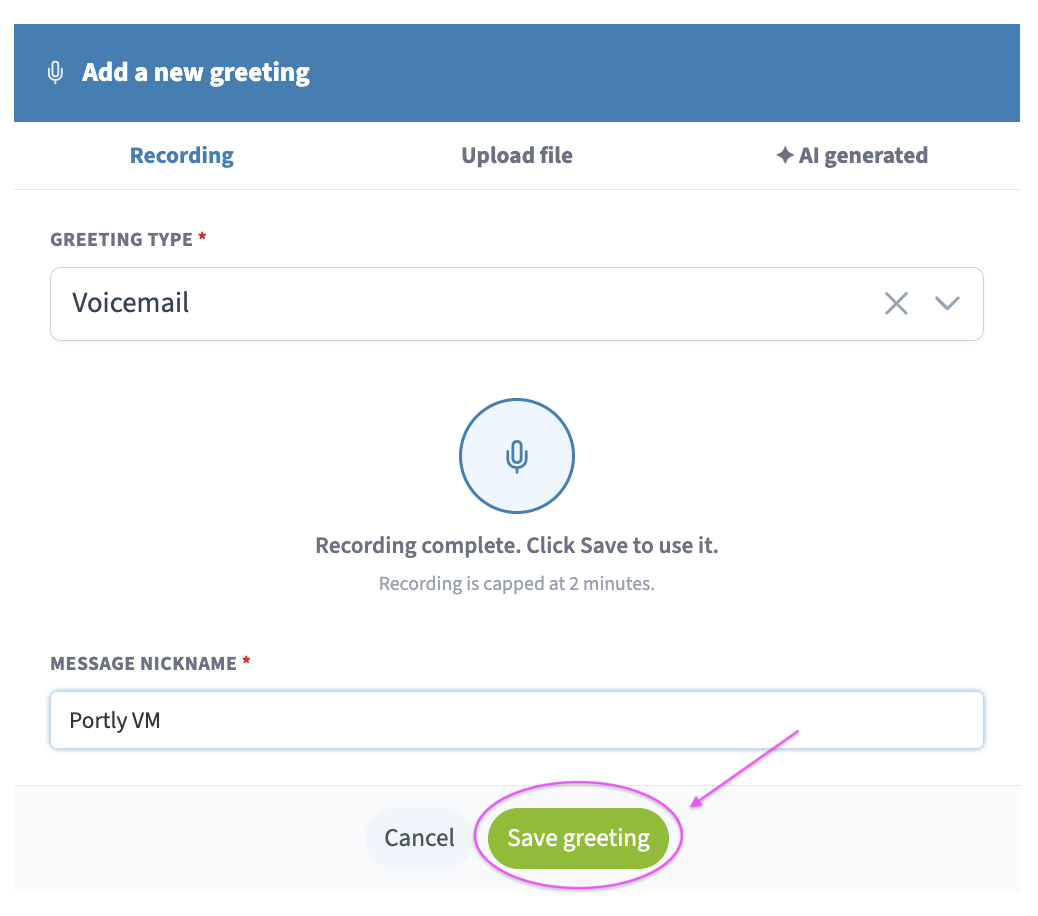Select the AI generated tab
1038x916 pixels.
coord(852,156)
